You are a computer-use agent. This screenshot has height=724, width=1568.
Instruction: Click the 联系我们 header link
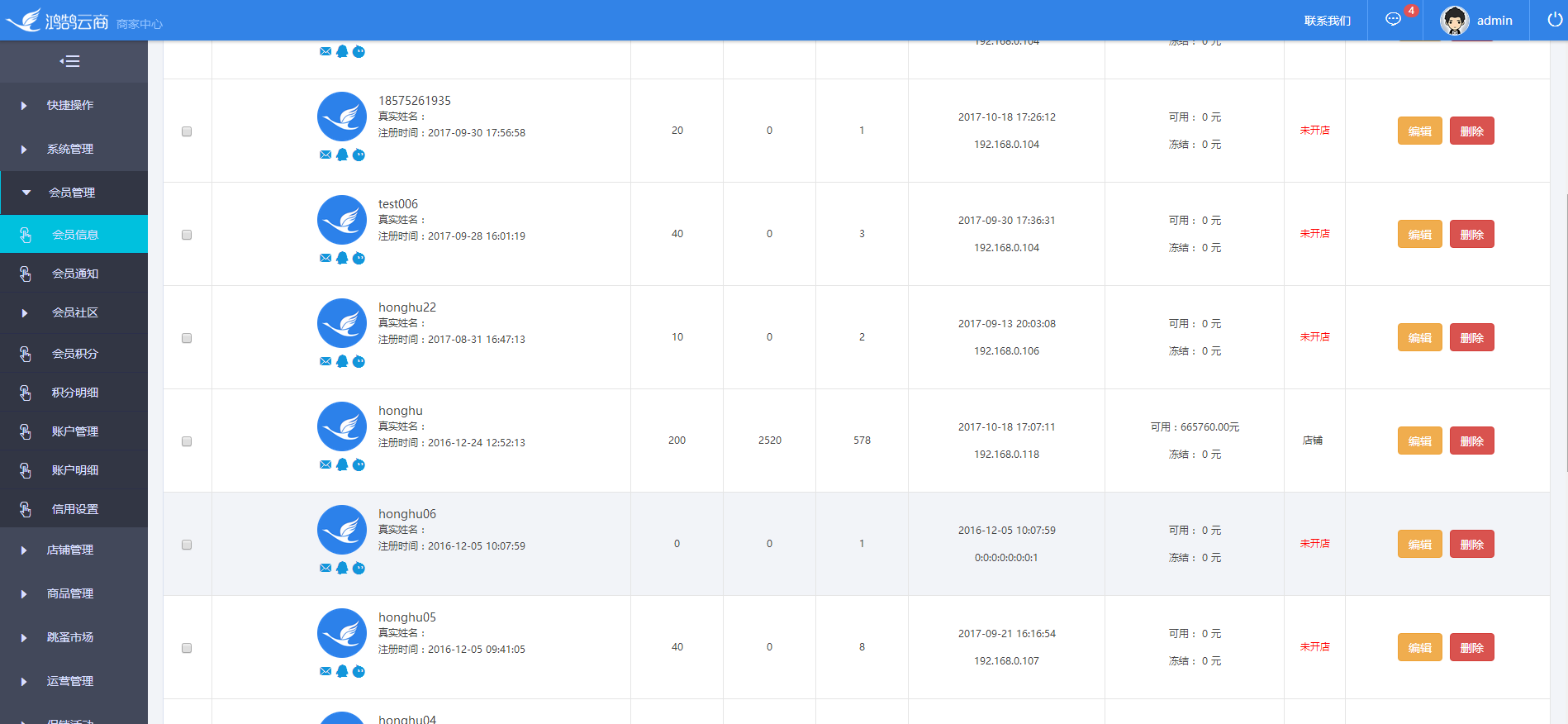[x=1328, y=21]
